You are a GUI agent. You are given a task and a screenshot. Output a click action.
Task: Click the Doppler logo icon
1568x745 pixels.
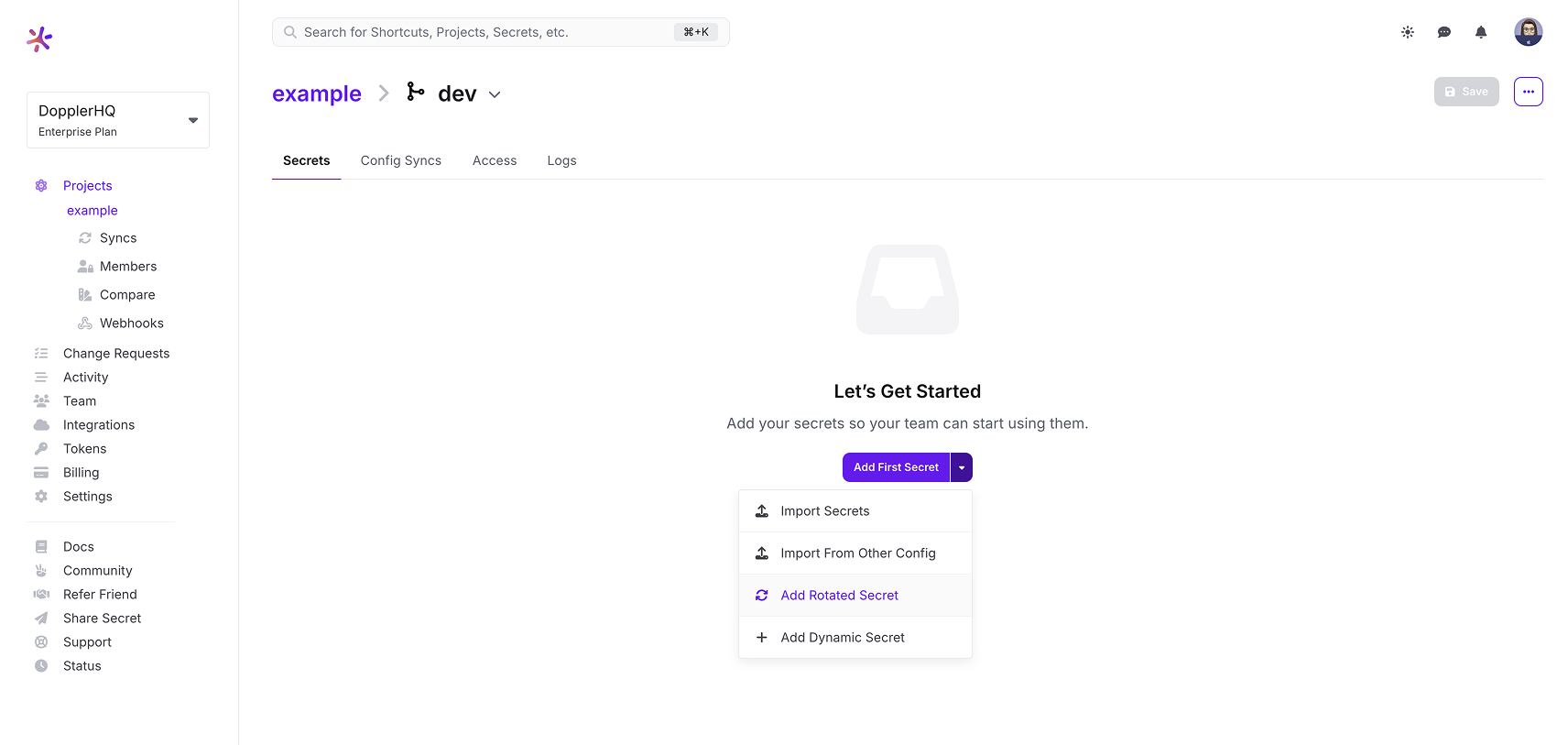[39, 38]
